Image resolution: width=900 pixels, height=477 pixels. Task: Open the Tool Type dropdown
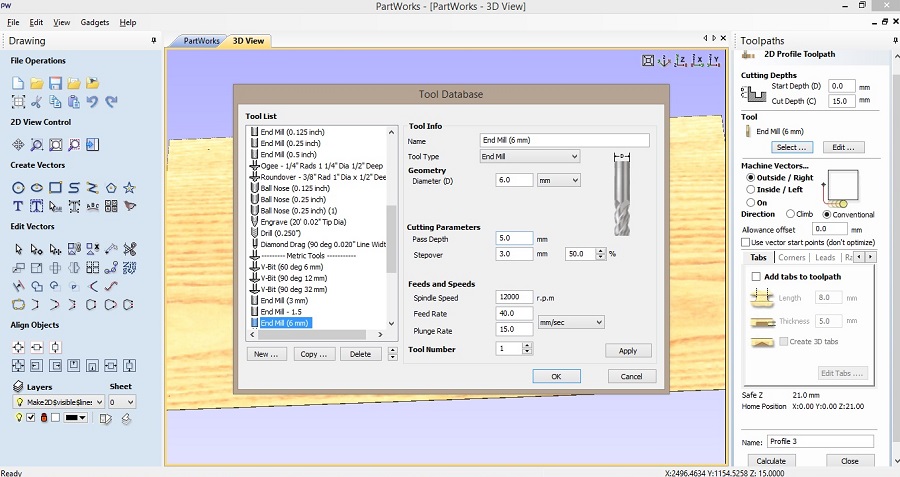tap(530, 156)
